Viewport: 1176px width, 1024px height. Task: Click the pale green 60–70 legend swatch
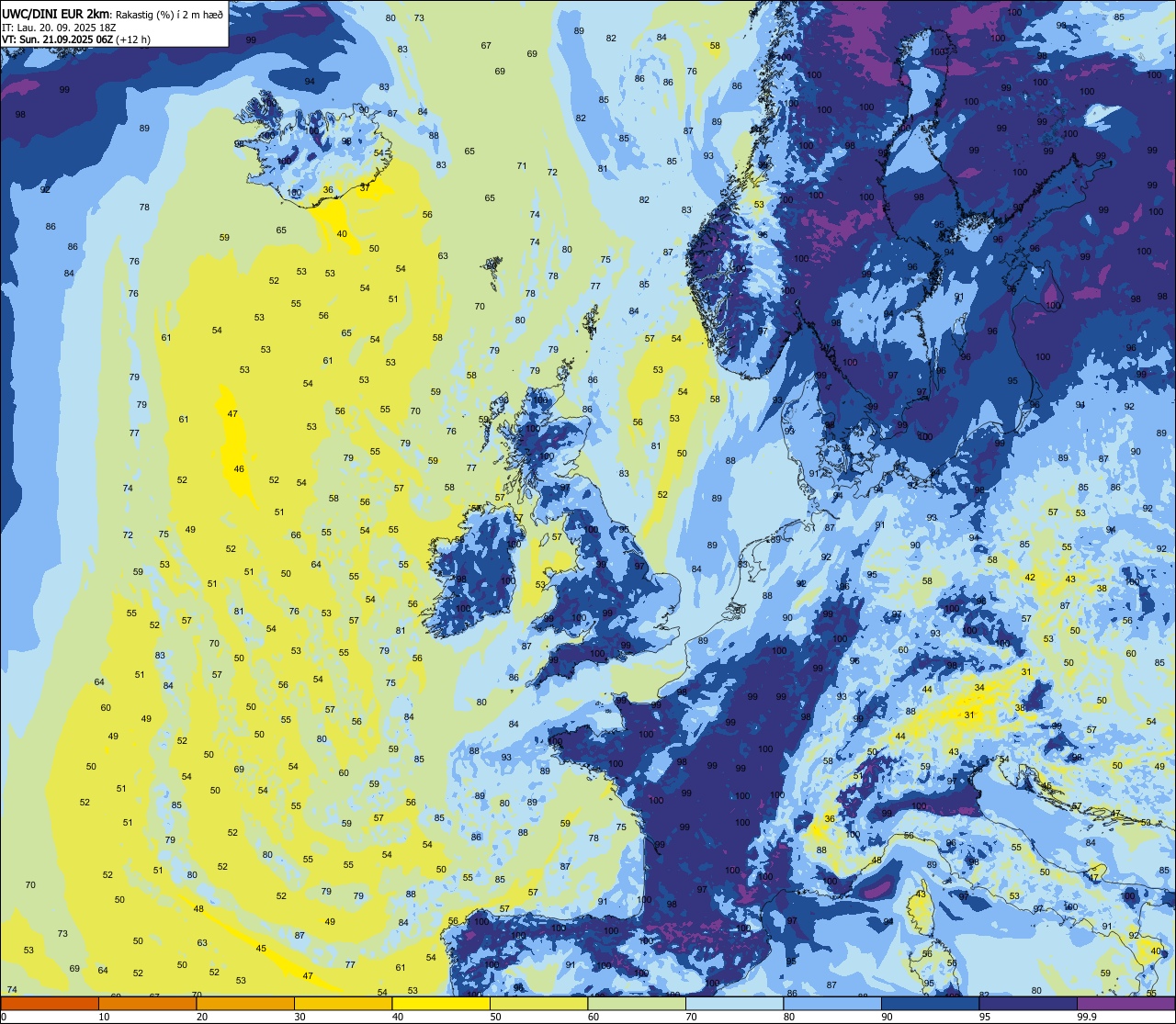click(637, 1003)
